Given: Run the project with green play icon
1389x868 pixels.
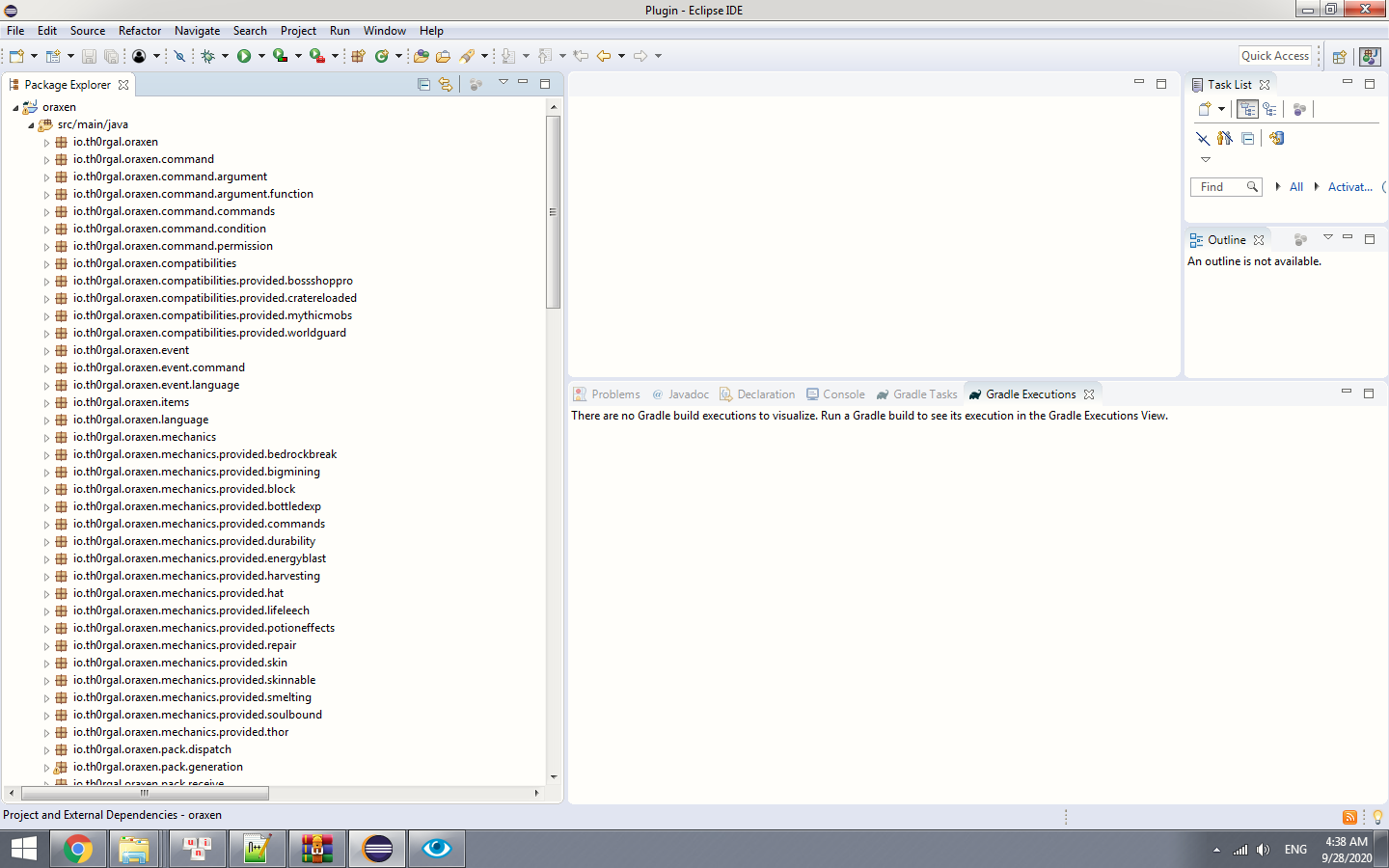Looking at the screenshot, I should [244, 56].
